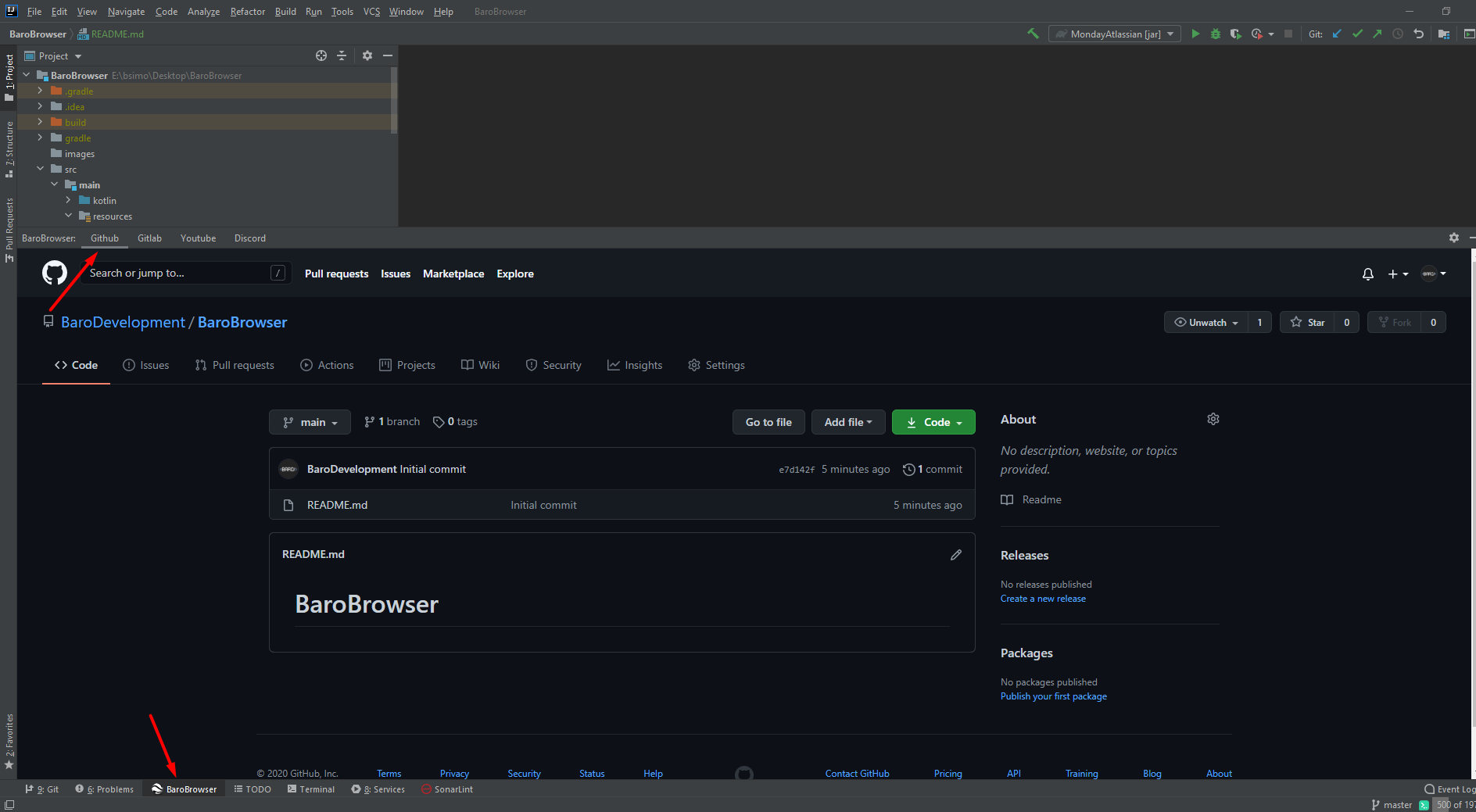Expand the build folder

[40, 122]
